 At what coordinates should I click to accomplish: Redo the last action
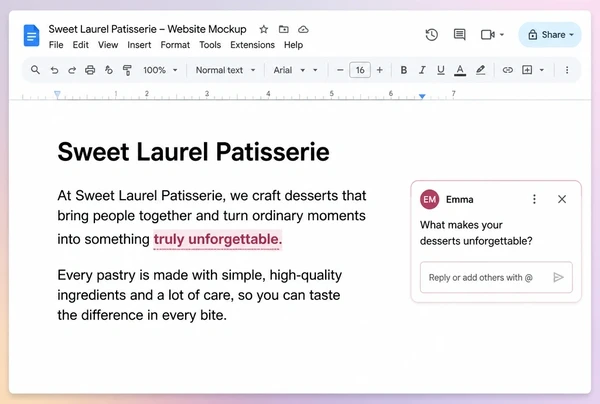pyautogui.click(x=72, y=70)
